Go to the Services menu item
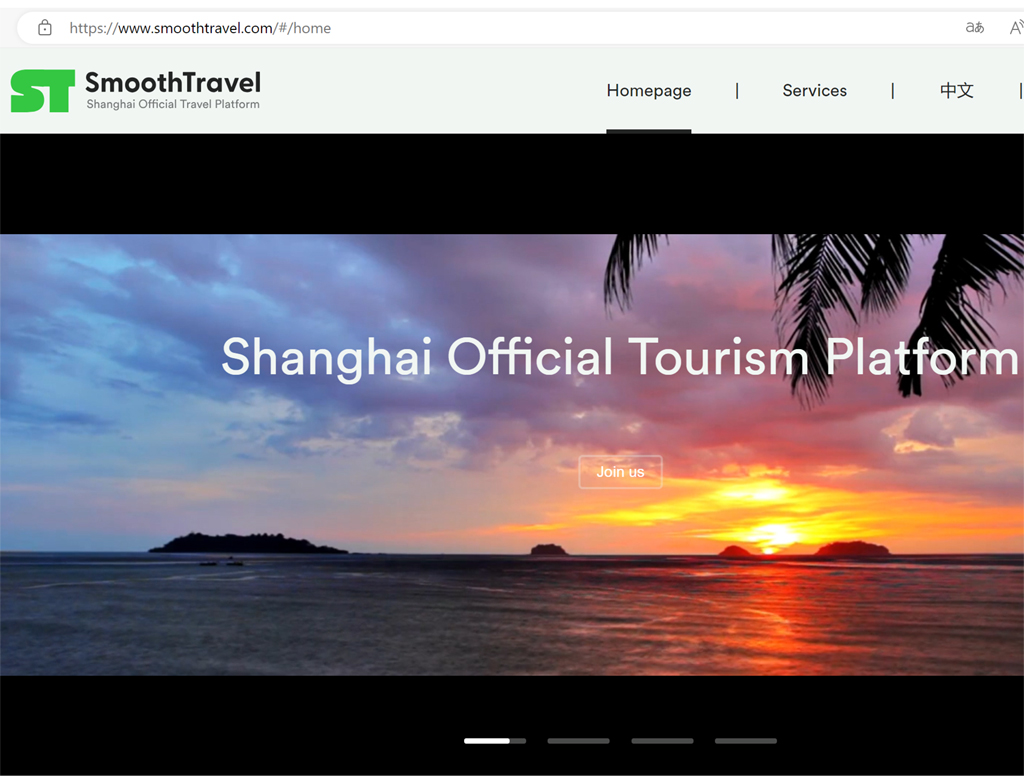 814,91
